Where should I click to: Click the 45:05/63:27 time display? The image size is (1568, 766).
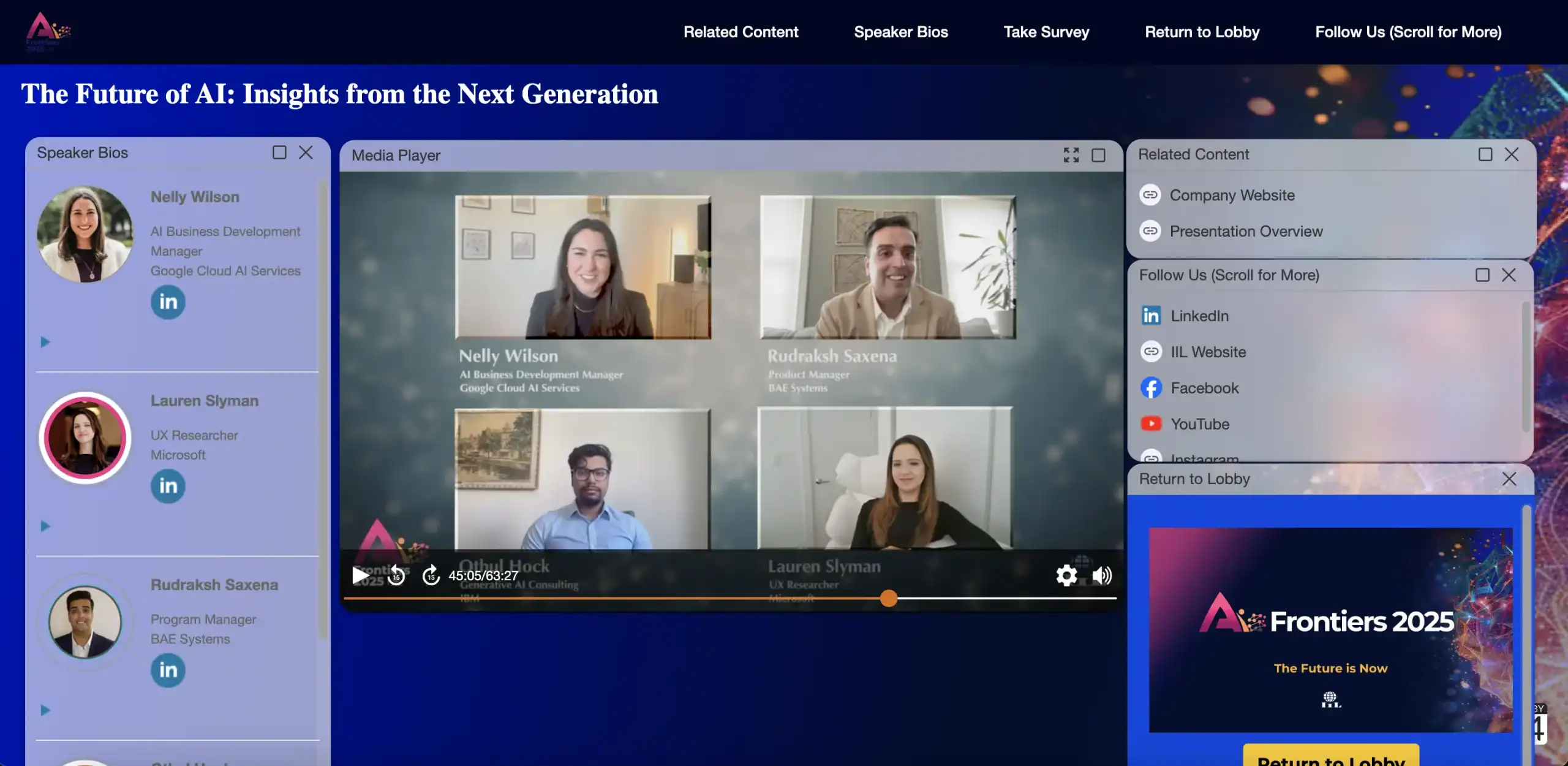click(483, 575)
